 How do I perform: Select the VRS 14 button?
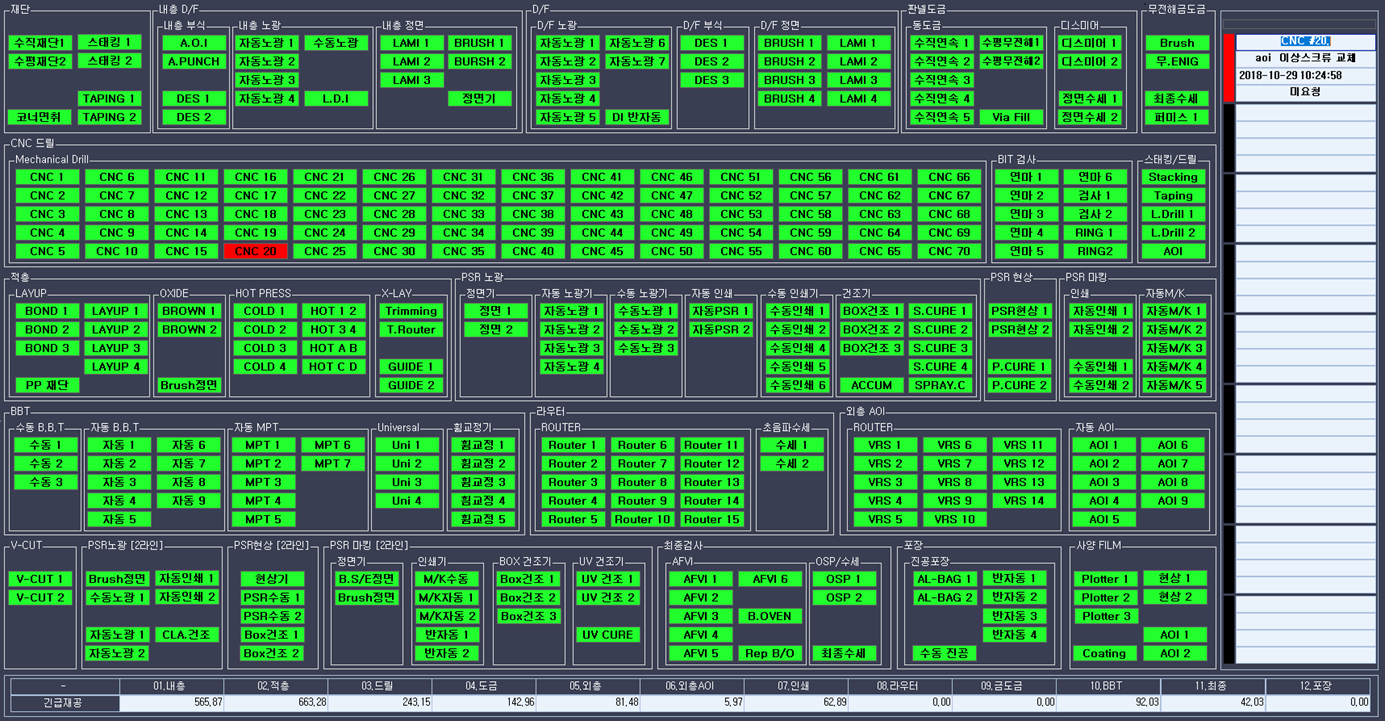pos(1023,500)
